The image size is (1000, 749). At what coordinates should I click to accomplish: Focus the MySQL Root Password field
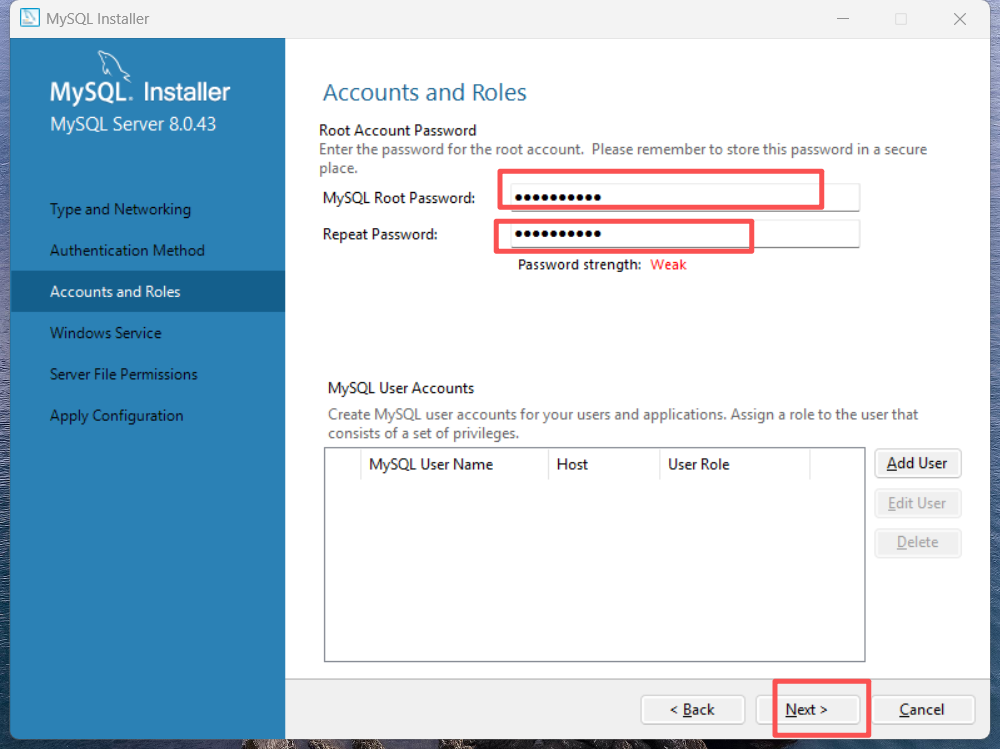(685, 197)
